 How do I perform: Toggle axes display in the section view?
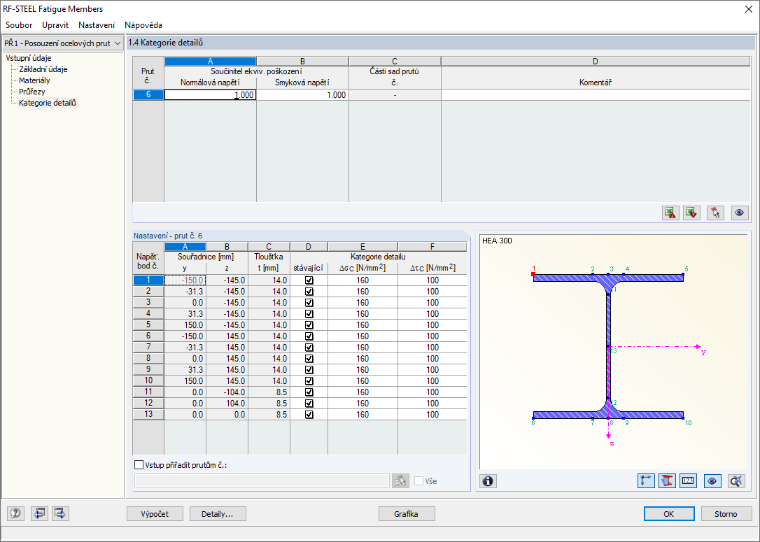(646, 481)
